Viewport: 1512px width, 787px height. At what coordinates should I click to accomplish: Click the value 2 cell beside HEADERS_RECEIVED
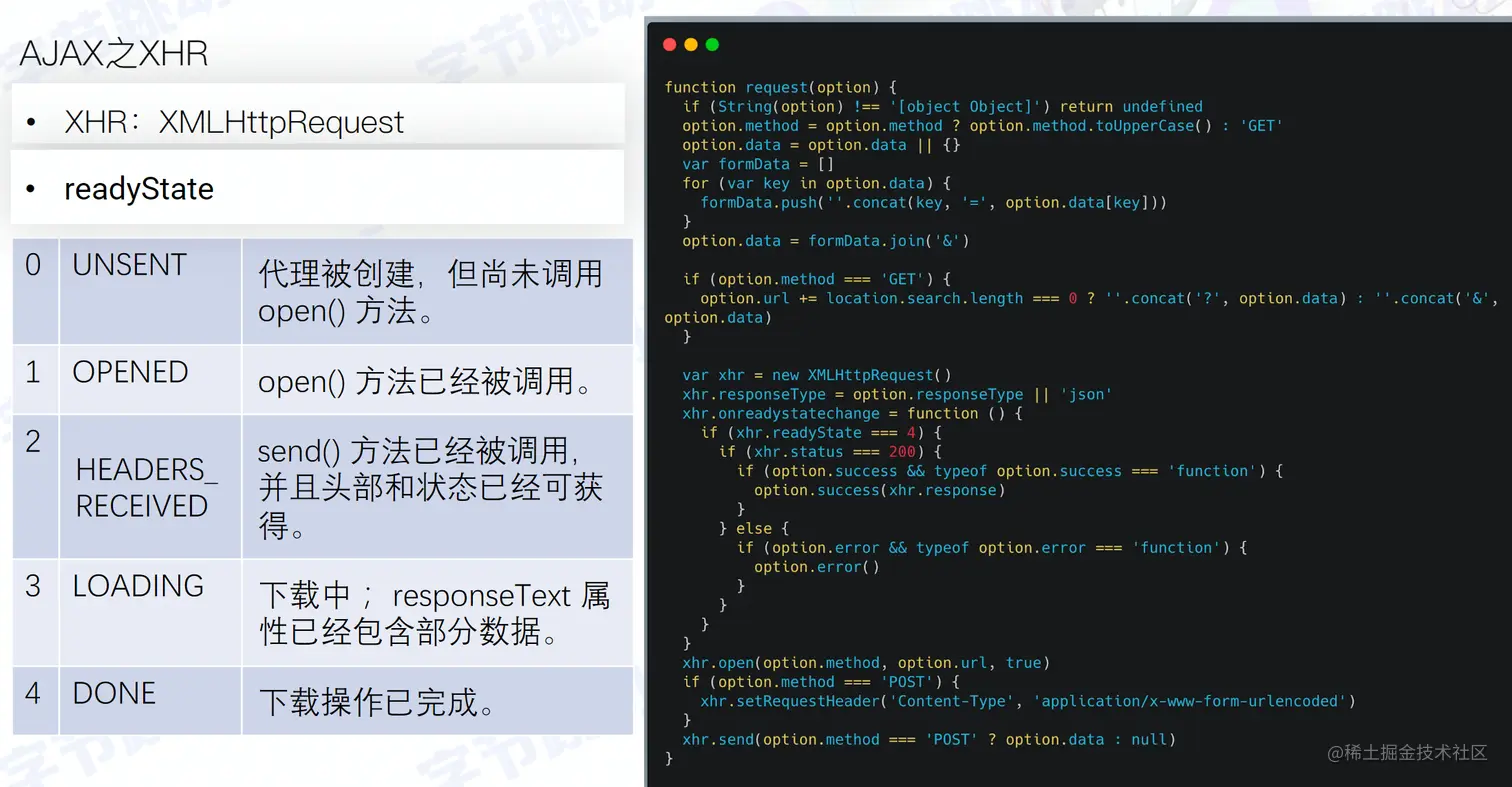[x=35, y=487]
